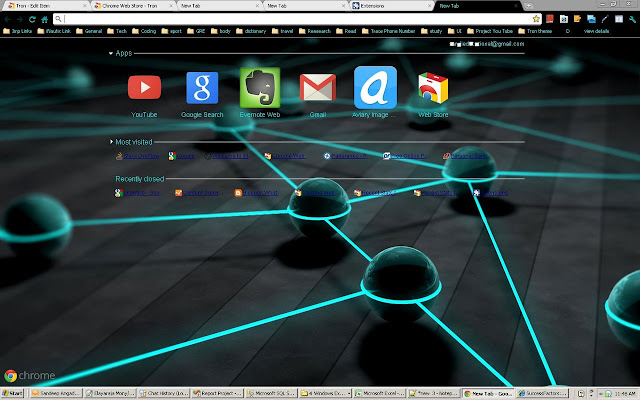Screen dimensions: 640x400
Task: Switch to the Extensions tab
Action: pyautogui.click(x=391, y=6)
